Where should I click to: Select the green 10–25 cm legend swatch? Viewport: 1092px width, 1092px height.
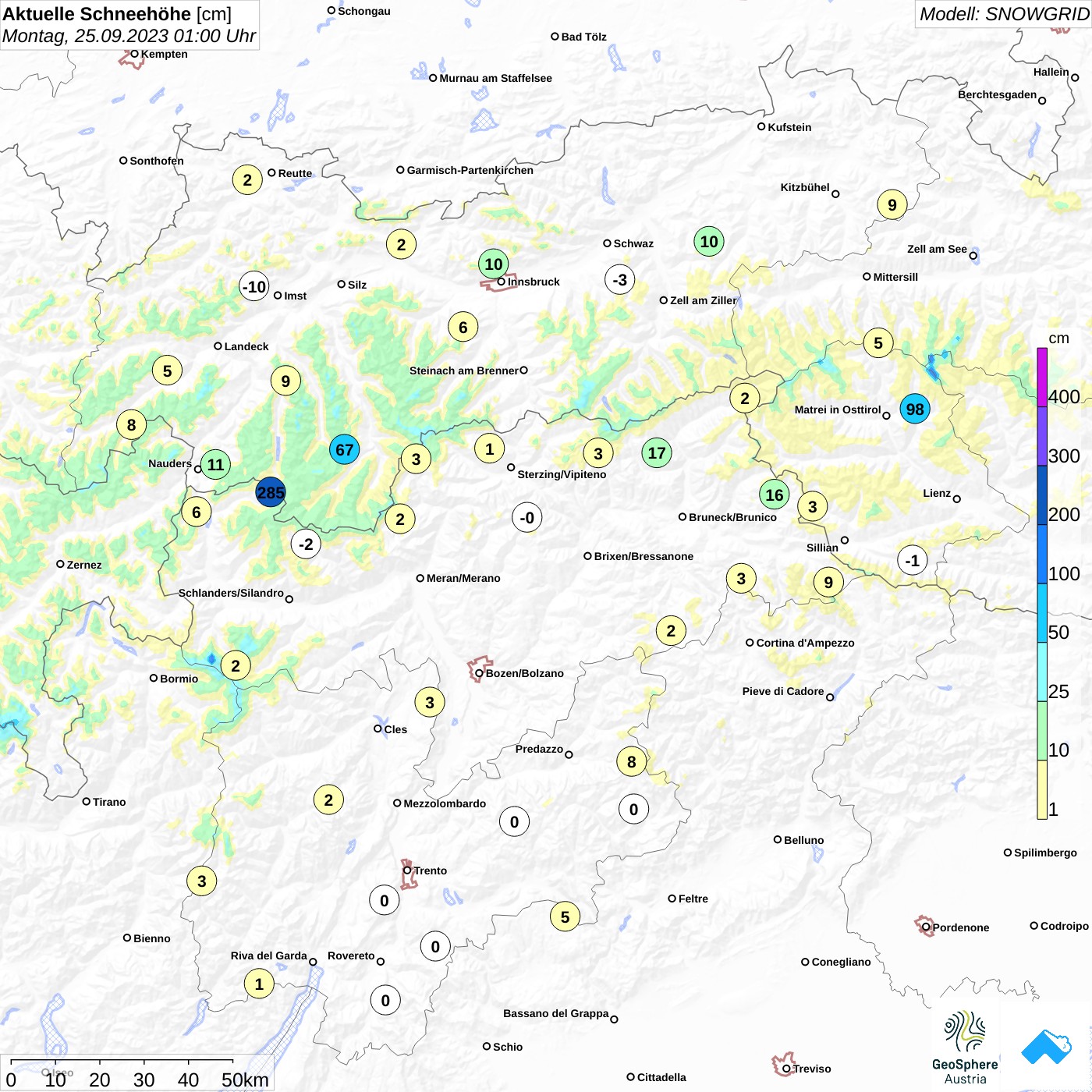1042,731
